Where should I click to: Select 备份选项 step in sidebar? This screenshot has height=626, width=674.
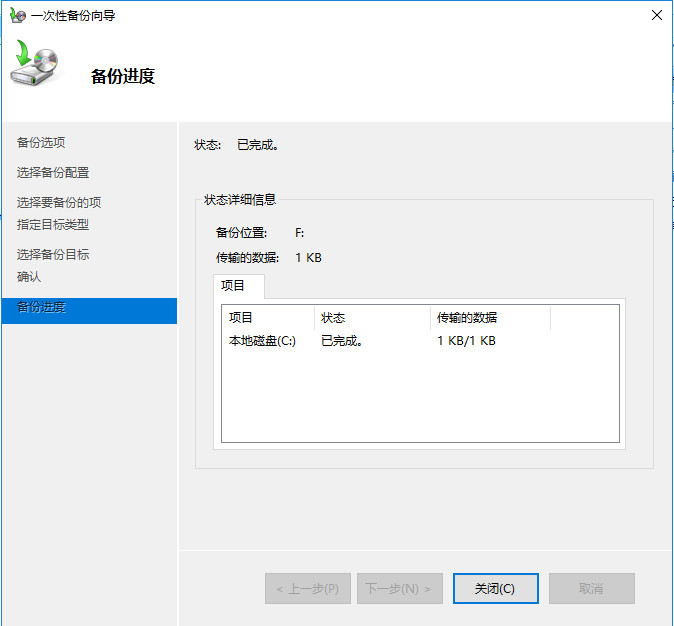(41, 142)
